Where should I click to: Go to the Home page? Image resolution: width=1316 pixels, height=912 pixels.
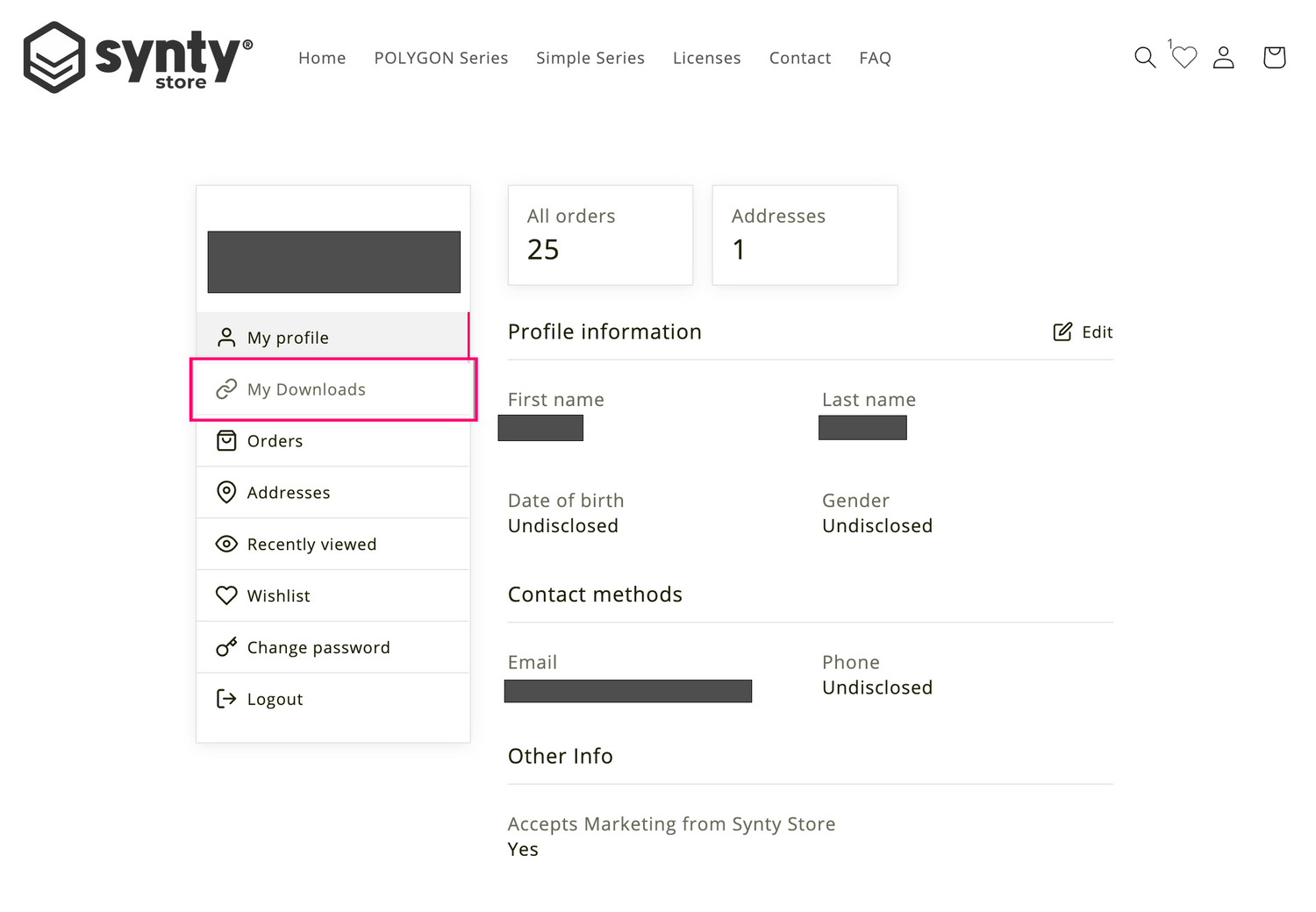[x=322, y=58]
